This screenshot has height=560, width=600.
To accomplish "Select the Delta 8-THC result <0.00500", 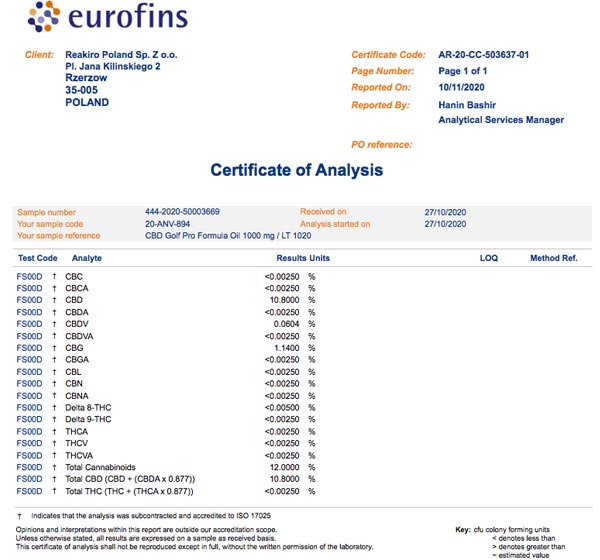I will 282,408.
